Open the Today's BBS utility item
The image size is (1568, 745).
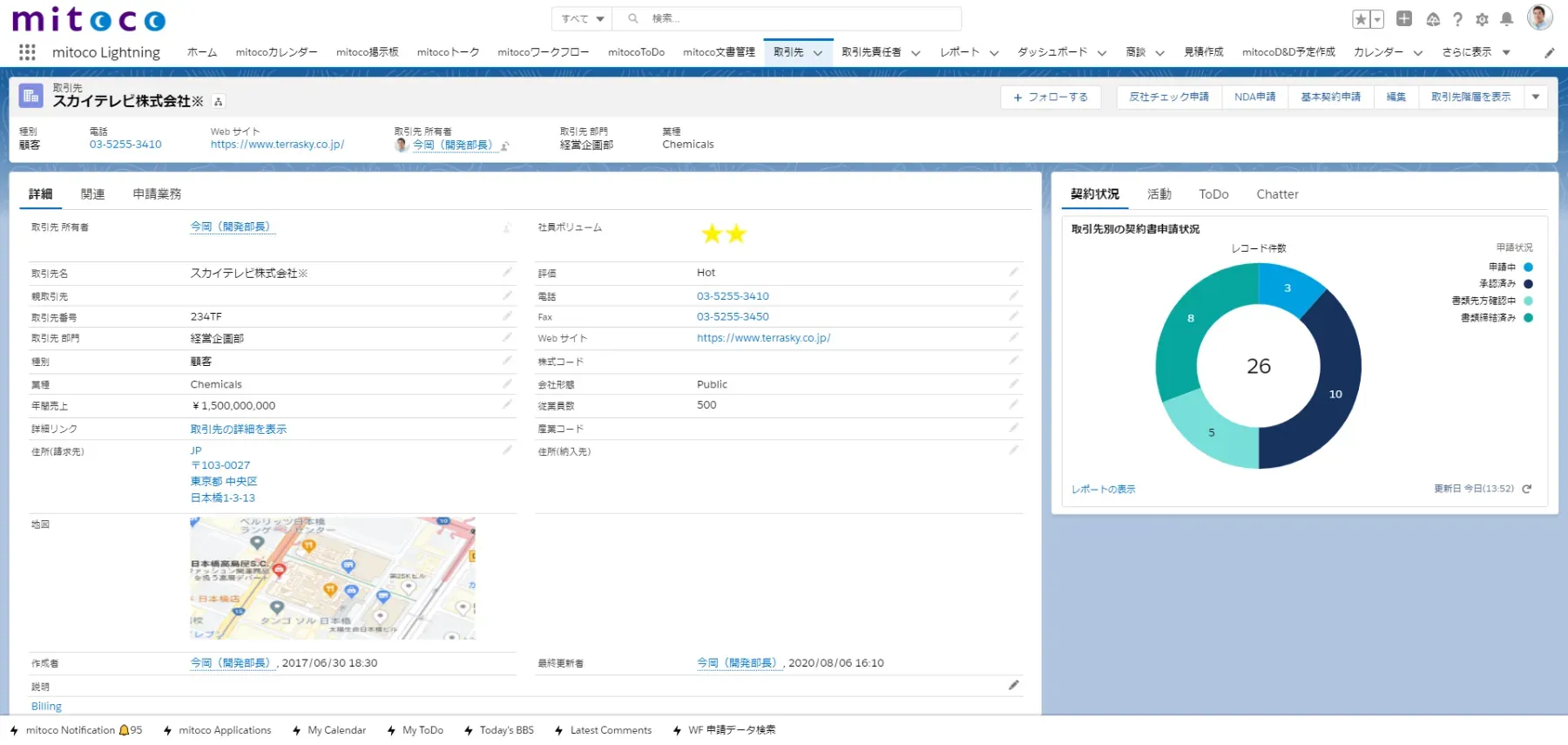(x=498, y=730)
